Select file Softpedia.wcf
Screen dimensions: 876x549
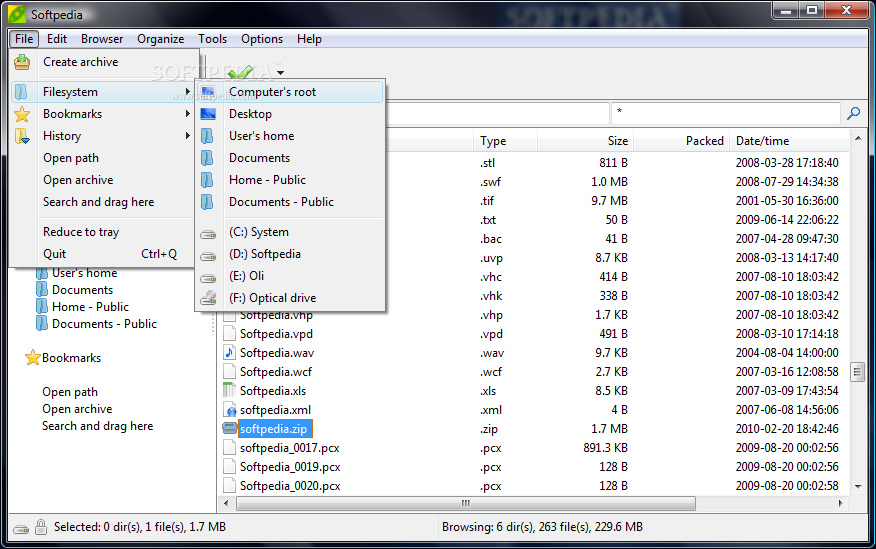point(275,372)
